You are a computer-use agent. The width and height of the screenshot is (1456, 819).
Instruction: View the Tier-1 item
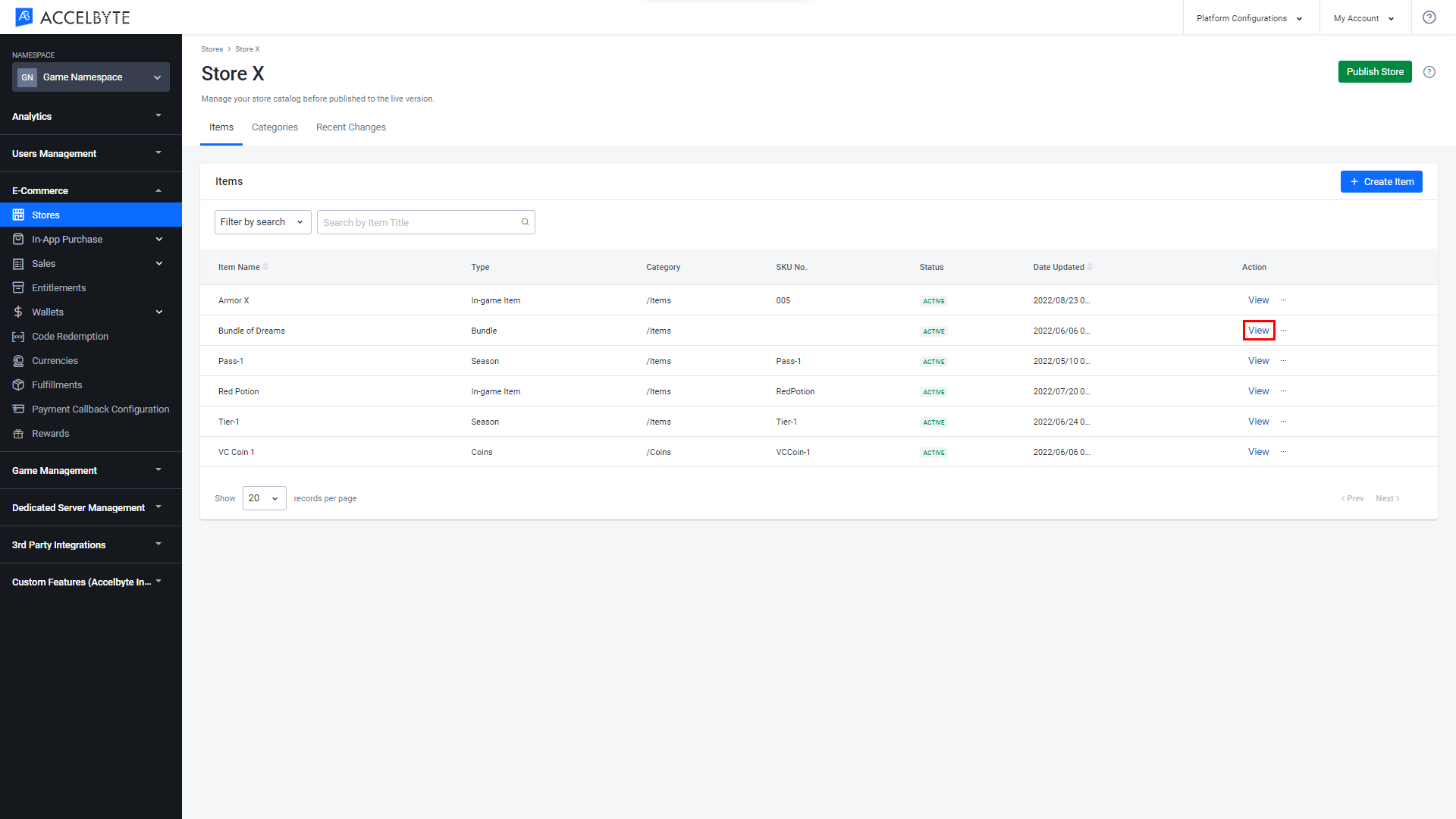click(x=1259, y=422)
